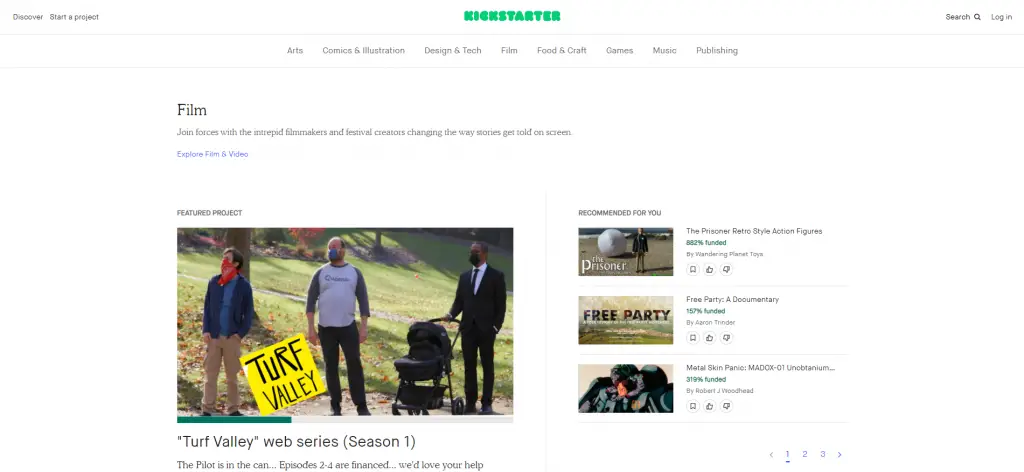Like the Free Party documentary project
The width and height of the screenshot is (1024, 472).
710,338
